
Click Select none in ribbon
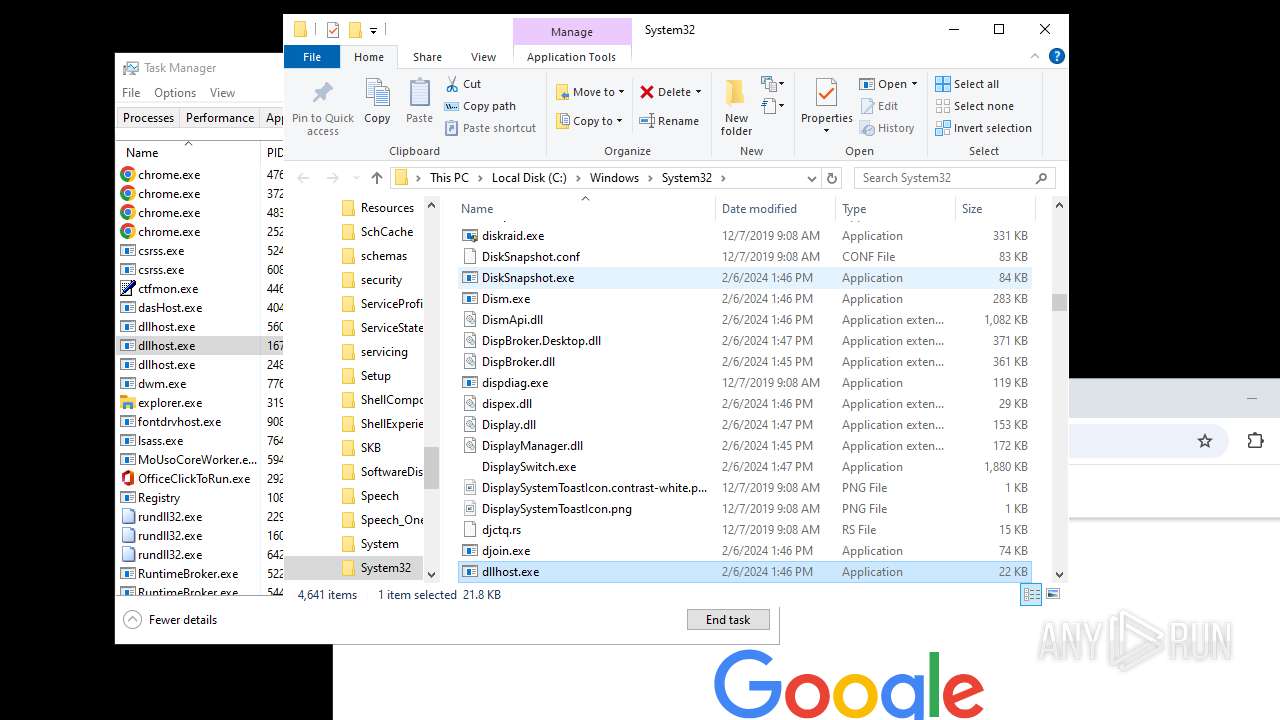(974, 106)
